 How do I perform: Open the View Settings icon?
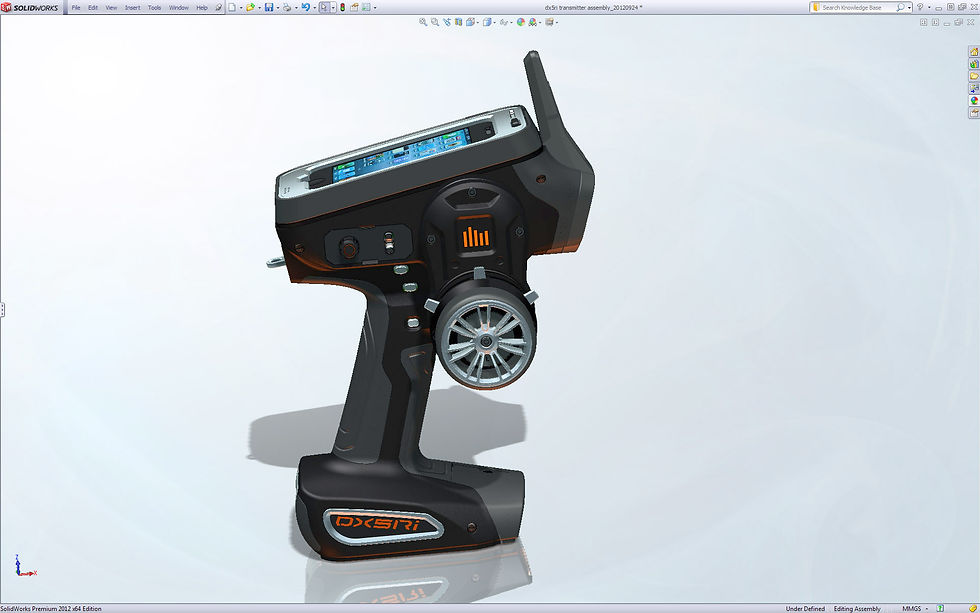[x=549, y=22]
